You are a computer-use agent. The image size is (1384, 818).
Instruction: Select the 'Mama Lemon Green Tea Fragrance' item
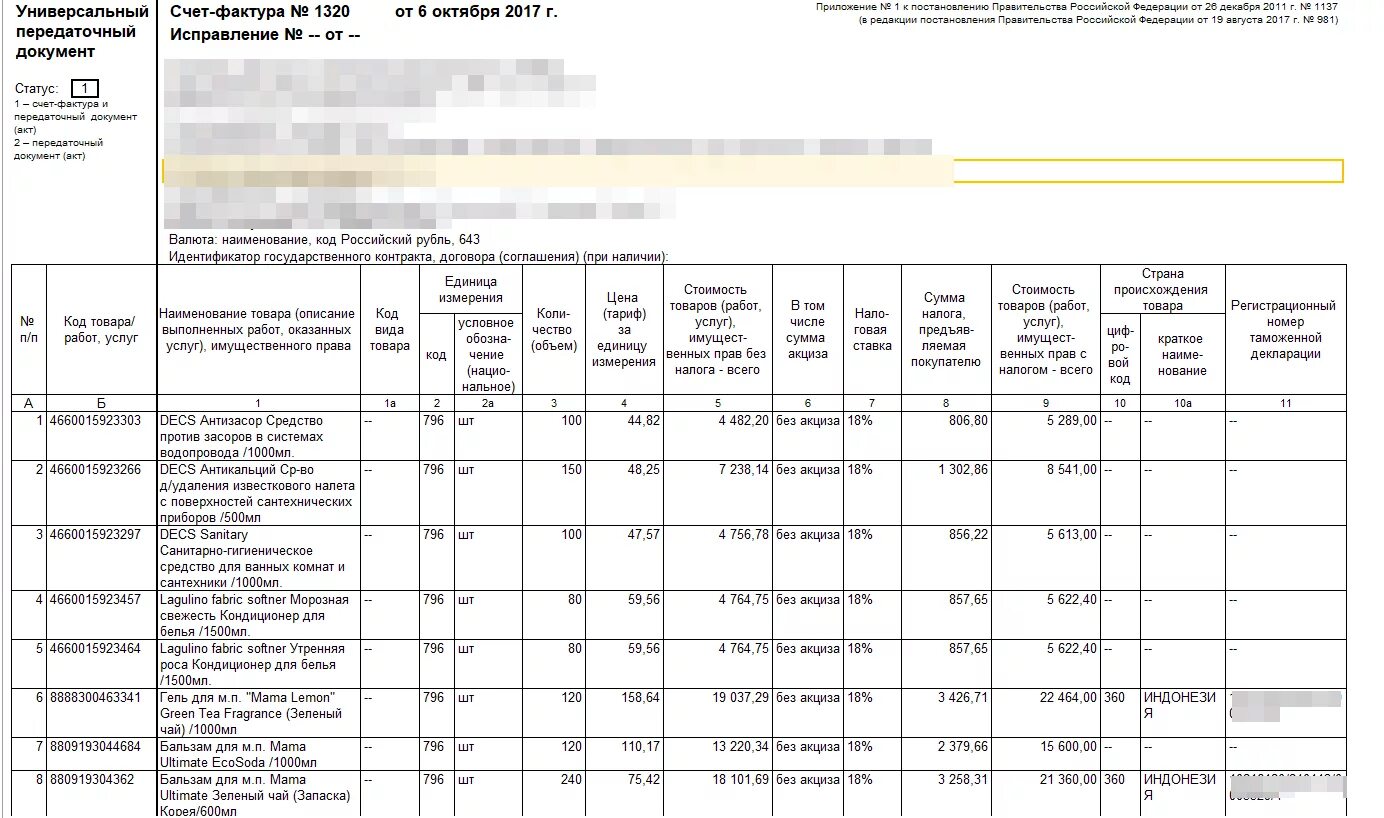click(x=251, y=714)
